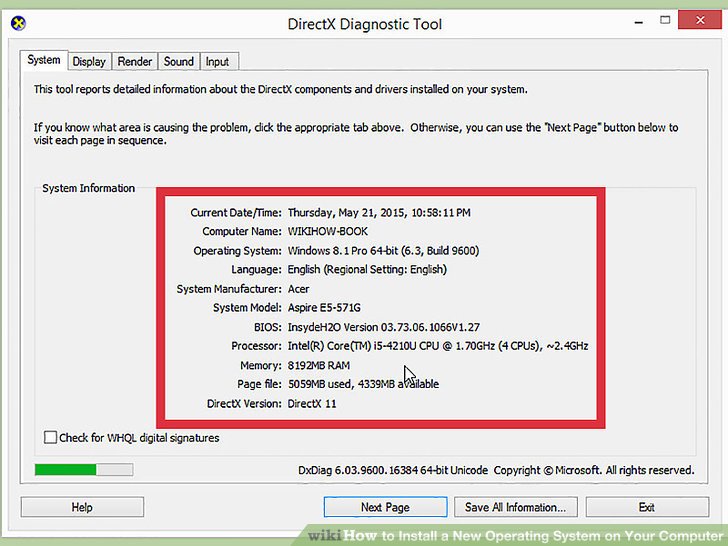Click the Computer Name label
Viewport: 728px width, 546px height.
click(x=242, y=231)
